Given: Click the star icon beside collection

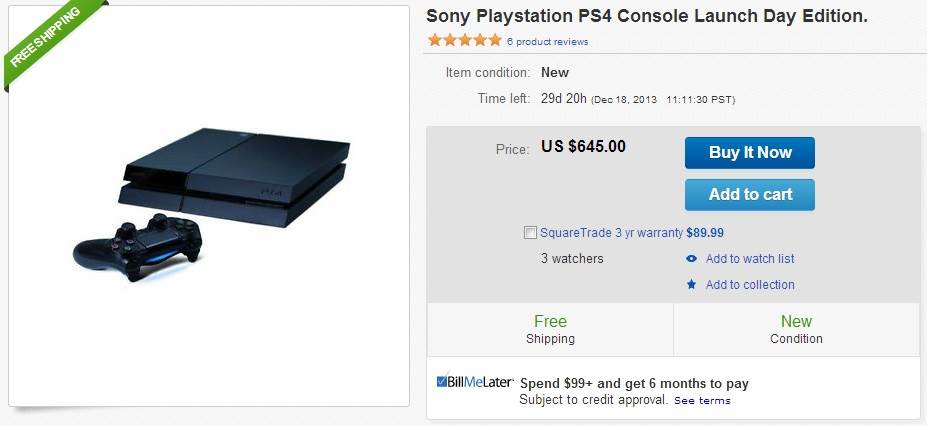Looking at the screenshot, I should [691, 285].
